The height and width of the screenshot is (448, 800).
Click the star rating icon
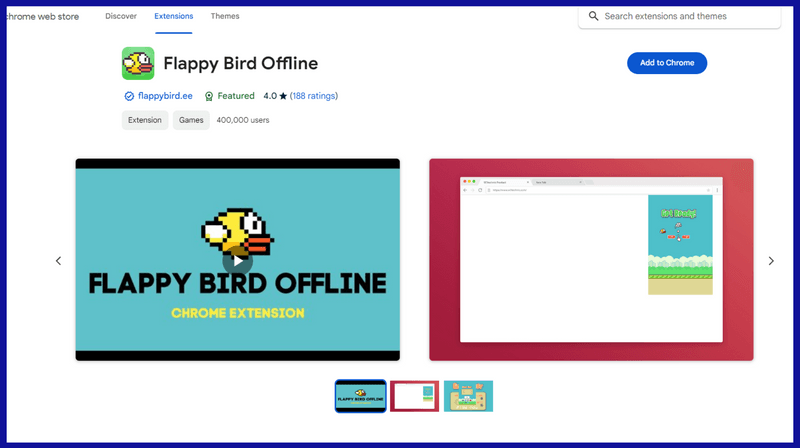(283, 96)
